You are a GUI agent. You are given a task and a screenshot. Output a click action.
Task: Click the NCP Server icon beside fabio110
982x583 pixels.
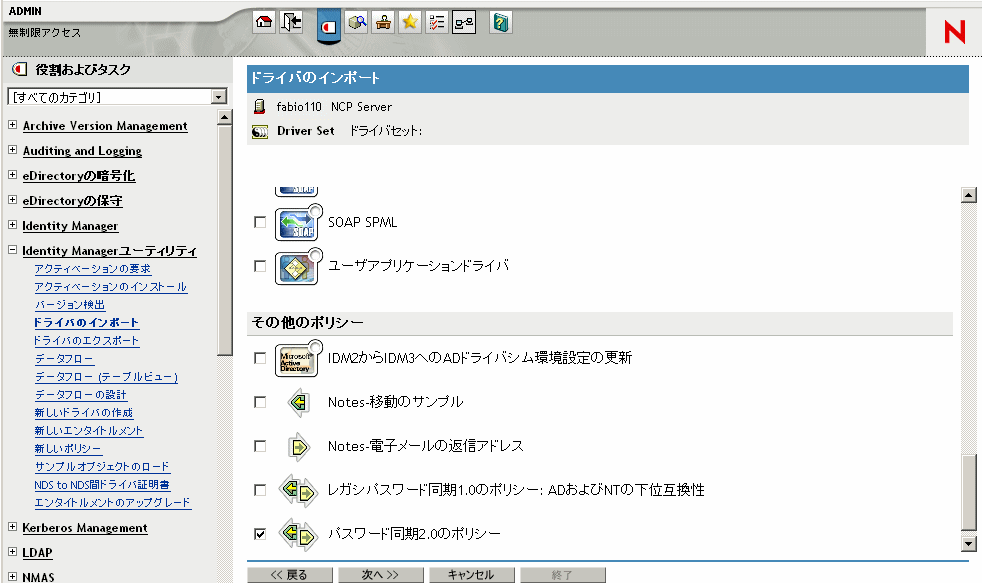259,106
